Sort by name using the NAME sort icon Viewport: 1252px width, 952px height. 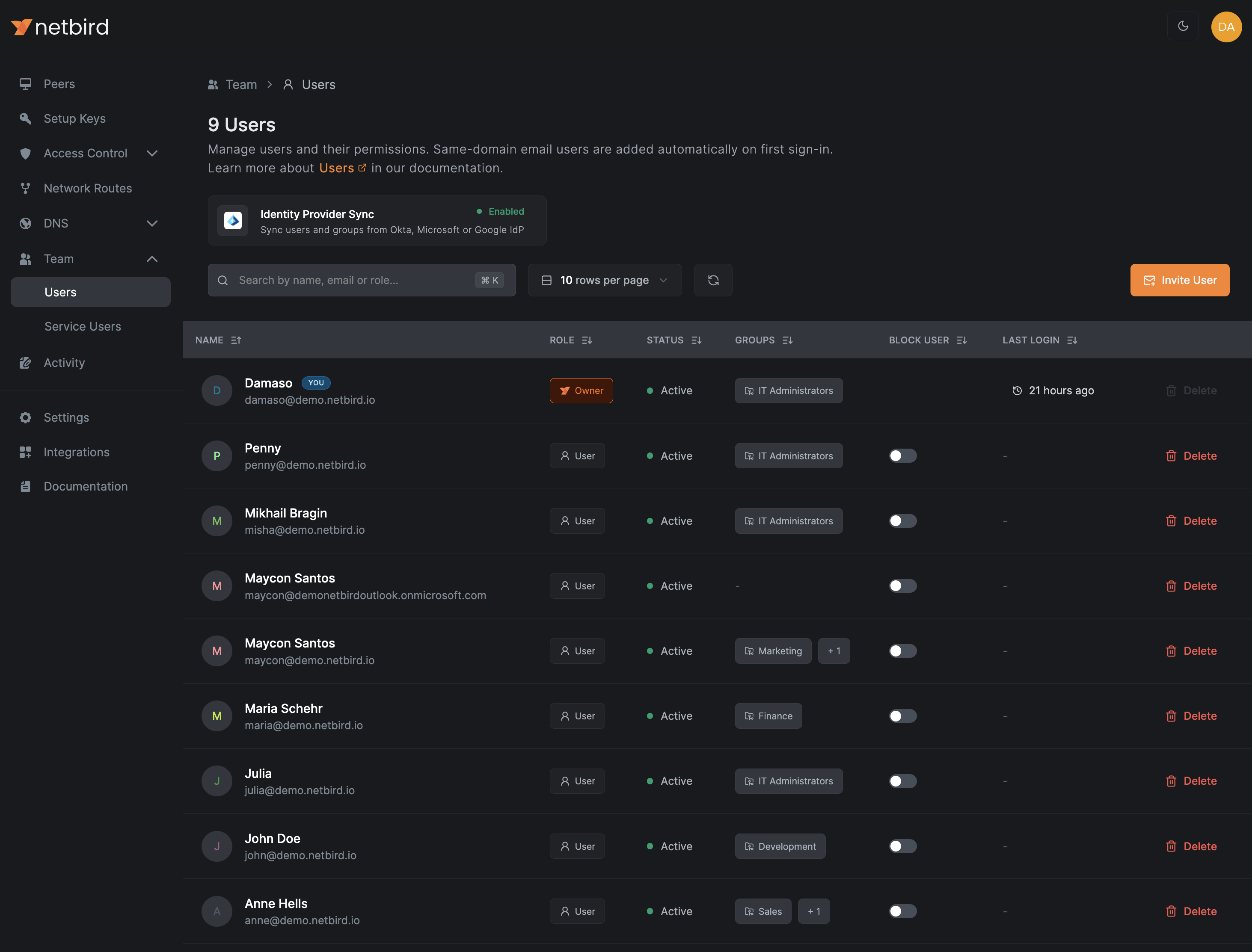(x=236, y=340)
